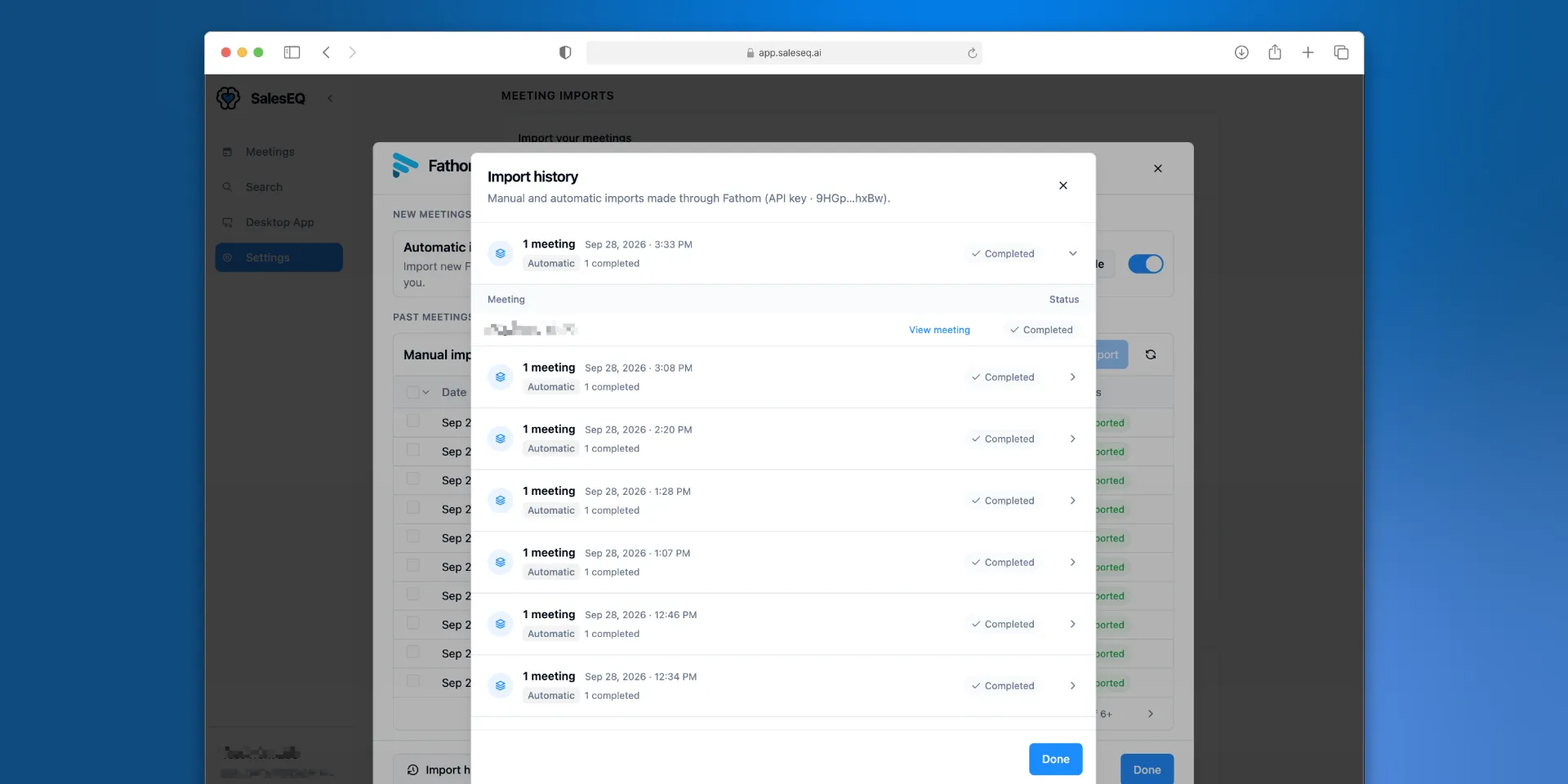Click the Safari share icon
Image resolution: width=1568 pixels, height=784 pixels.
(1275, 52)
